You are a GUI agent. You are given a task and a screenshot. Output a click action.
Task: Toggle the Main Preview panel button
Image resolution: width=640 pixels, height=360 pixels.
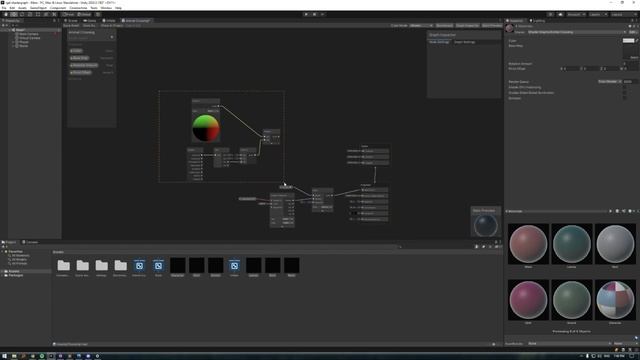tap(492, 25)
